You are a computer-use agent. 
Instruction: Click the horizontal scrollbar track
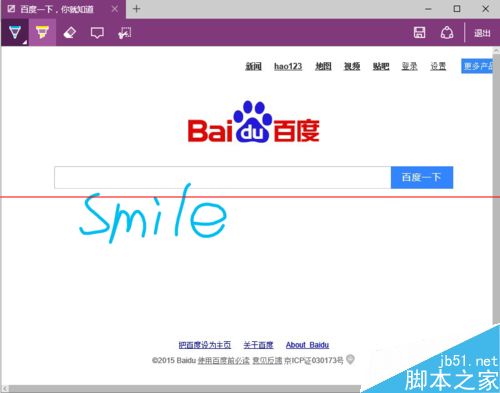point(185,389)
